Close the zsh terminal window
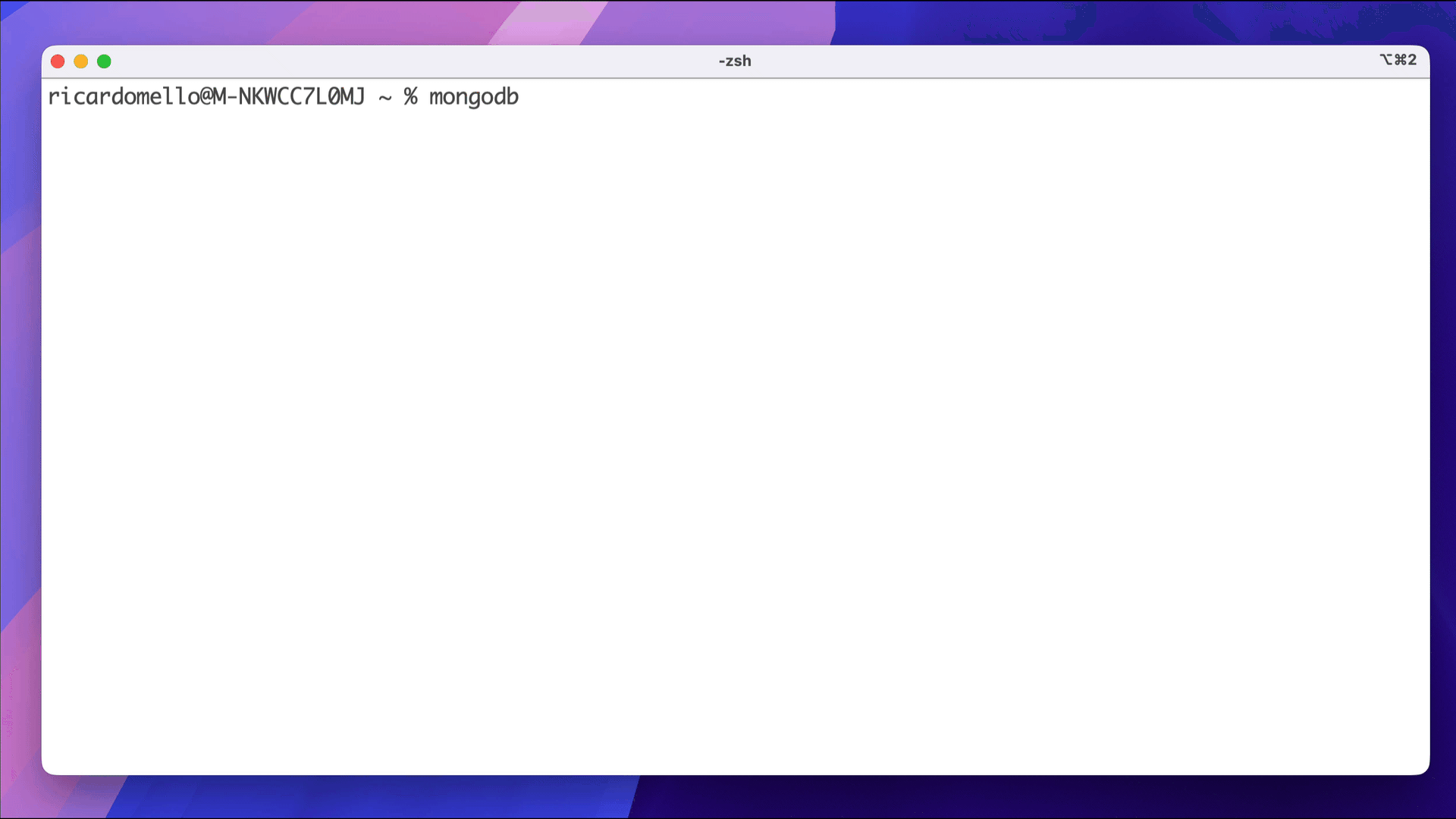Screen dimensions: 1456x819 [x=58, y=61]
